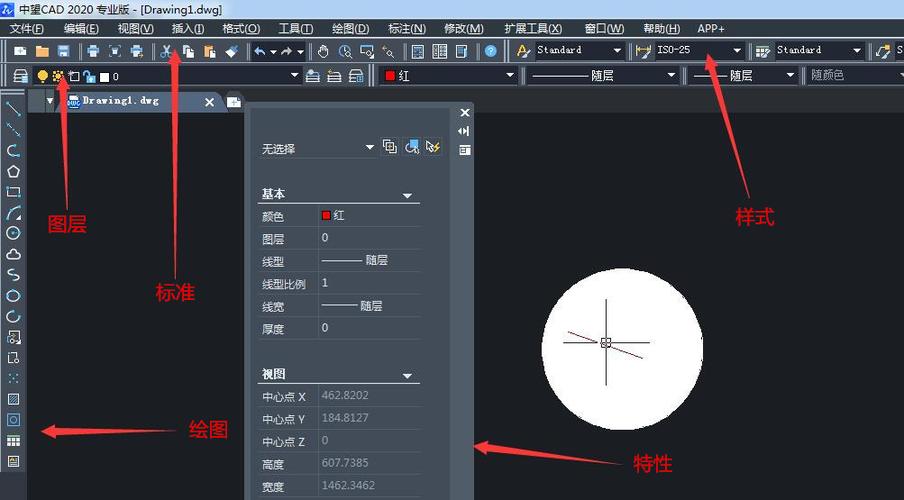Image resolution: width=904 pixels, height=500 pixels.
Task: Open the Text Style manager icon
Action: coord(523,51)
